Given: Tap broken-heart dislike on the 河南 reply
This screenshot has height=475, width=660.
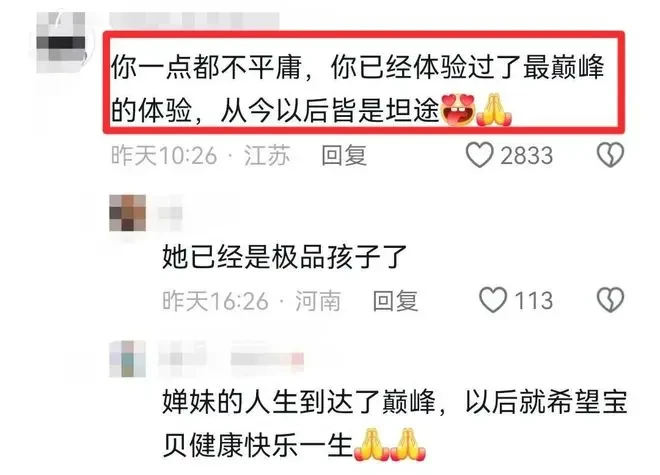Looking at the screenshot, I should point(610,300).
